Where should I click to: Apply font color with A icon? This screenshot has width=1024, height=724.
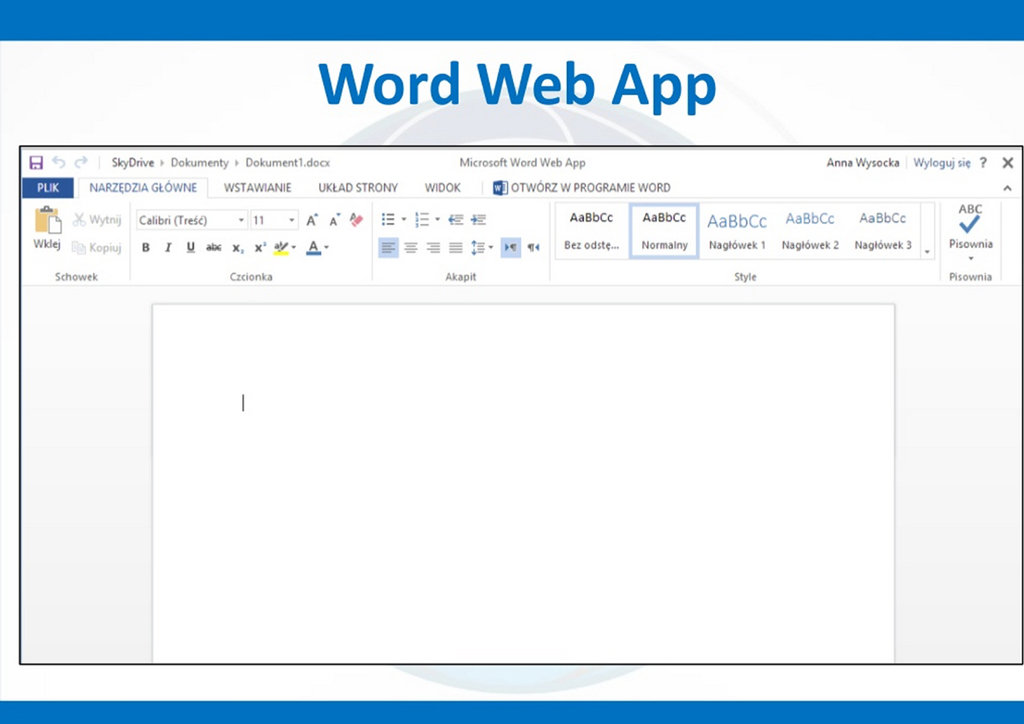(313, 248)
